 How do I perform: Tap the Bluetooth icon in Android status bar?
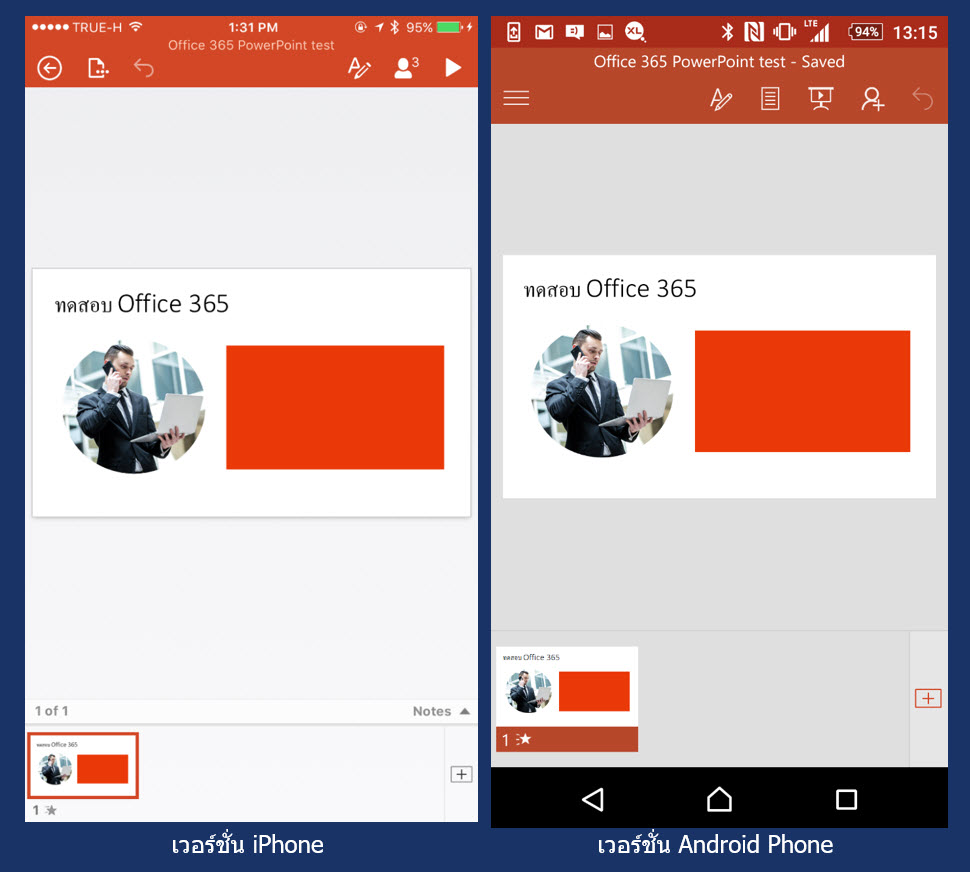click(728, 32)
